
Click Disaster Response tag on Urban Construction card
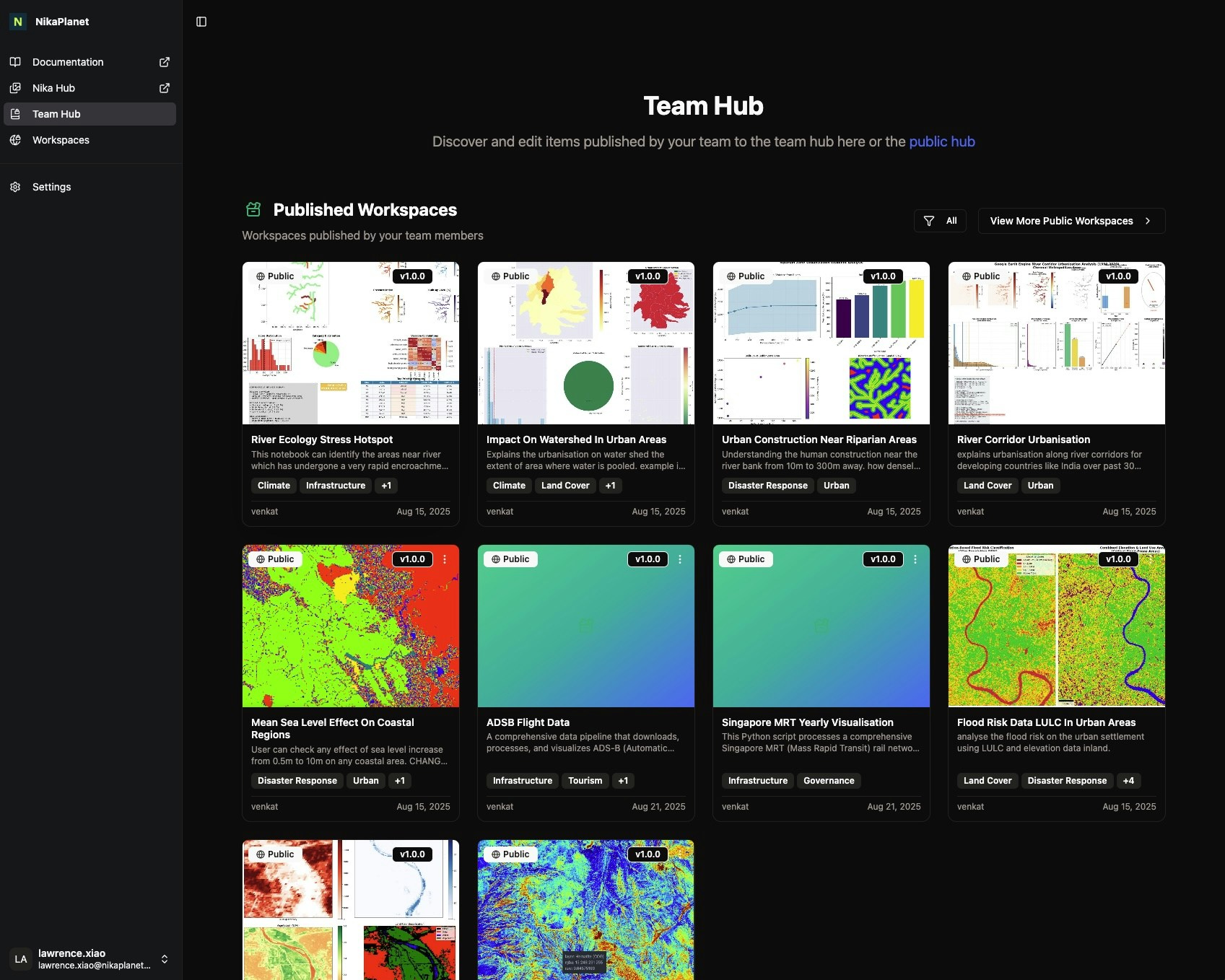click(768, 486)
